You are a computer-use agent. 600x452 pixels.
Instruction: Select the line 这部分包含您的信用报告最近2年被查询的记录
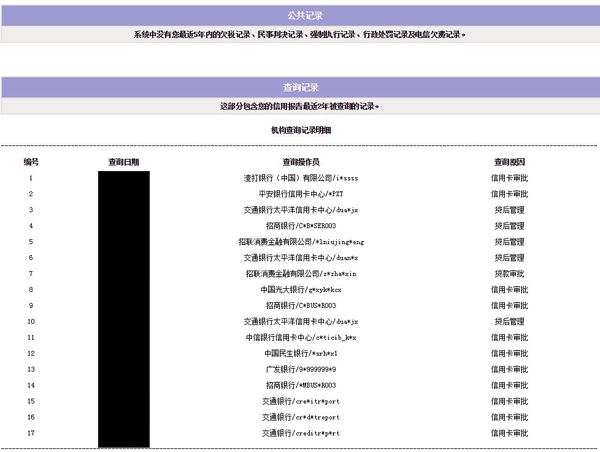(299, 106)
